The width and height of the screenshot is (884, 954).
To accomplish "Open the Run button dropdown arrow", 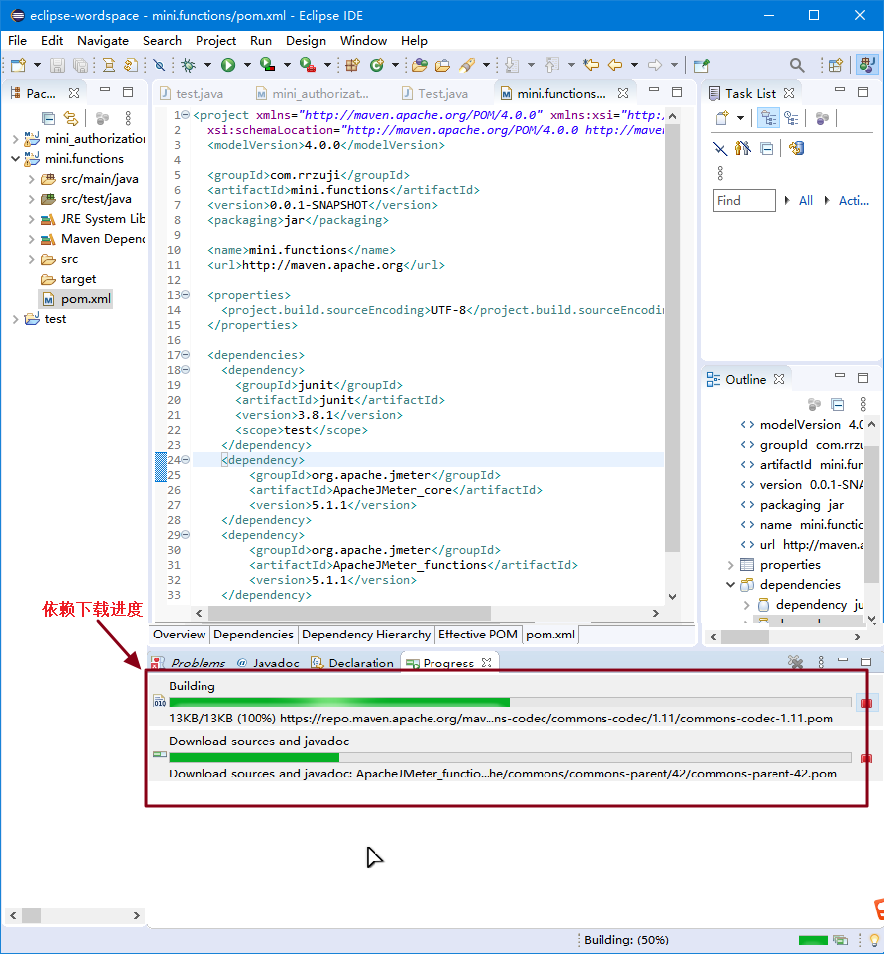I will click(247, 65).
